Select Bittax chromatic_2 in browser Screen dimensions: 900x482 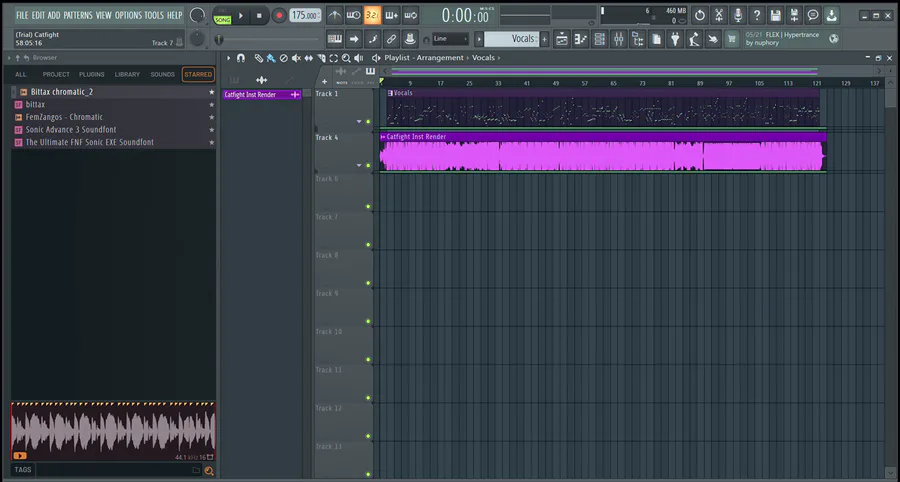pos(112,92)
